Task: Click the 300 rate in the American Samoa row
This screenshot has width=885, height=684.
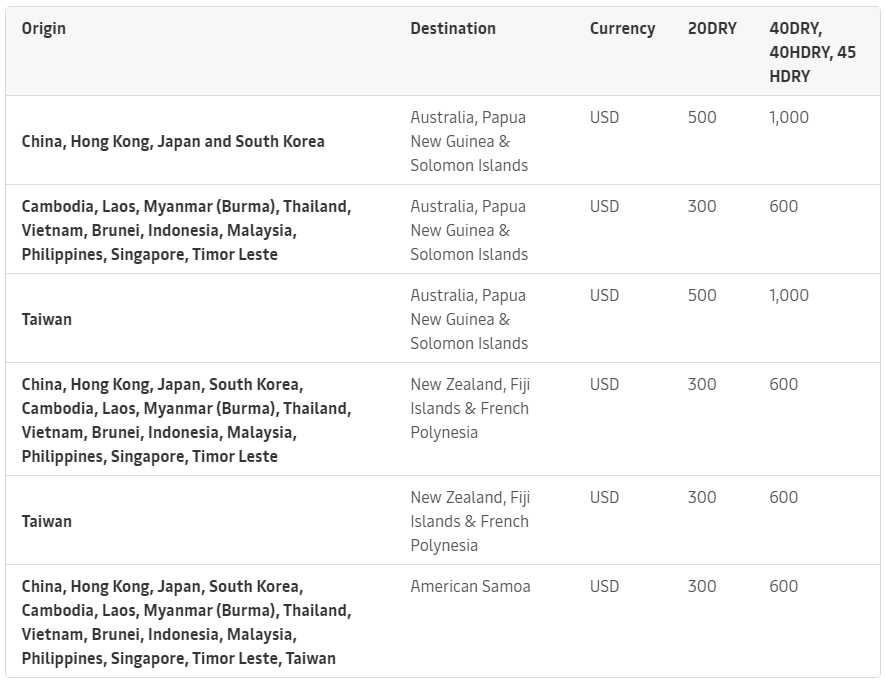Action: coord(702,586)
